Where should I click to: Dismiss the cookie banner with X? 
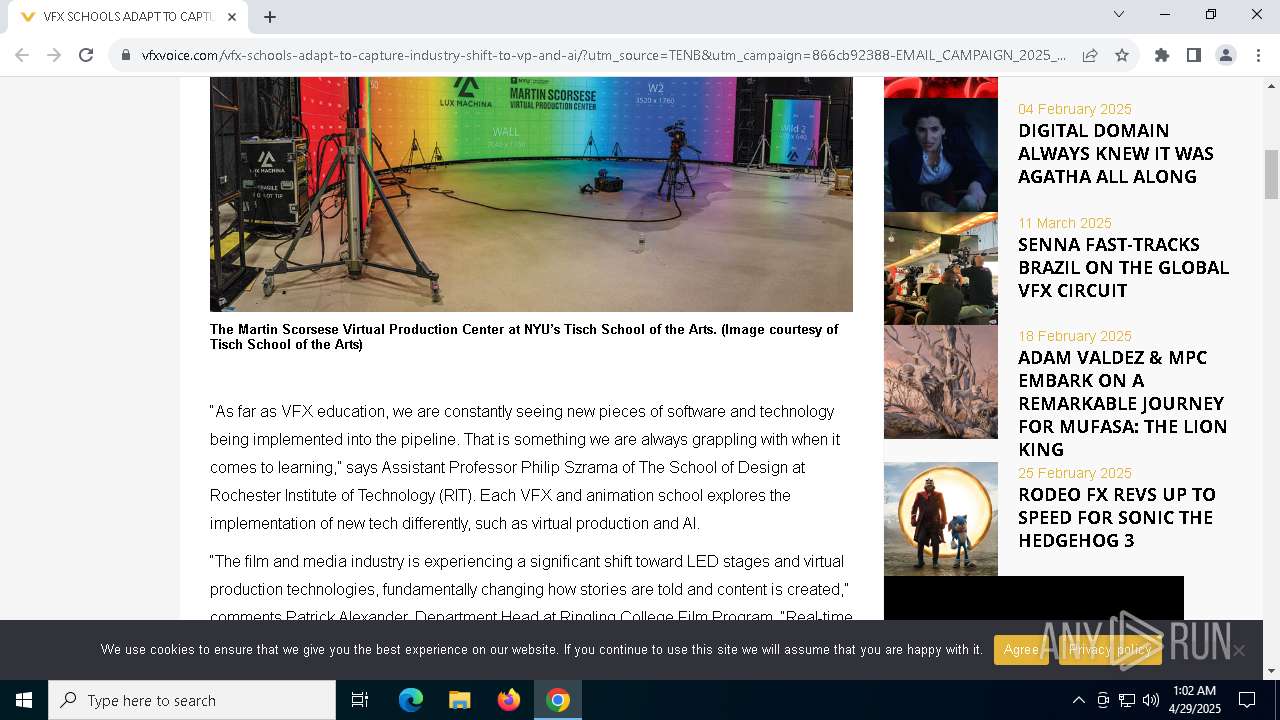(1239, 650)
